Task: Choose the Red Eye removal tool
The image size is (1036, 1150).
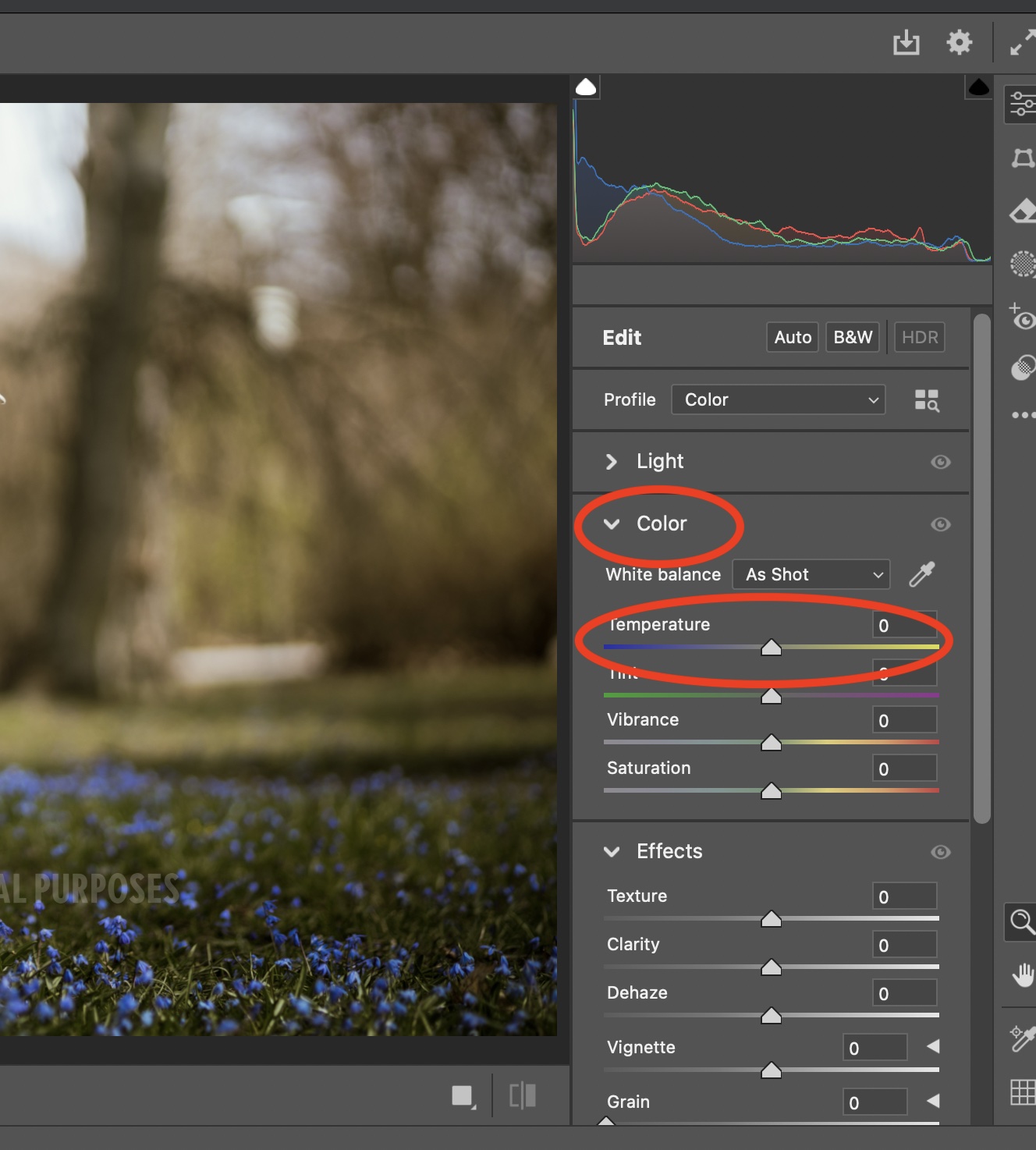Action: pos(1023,317)
